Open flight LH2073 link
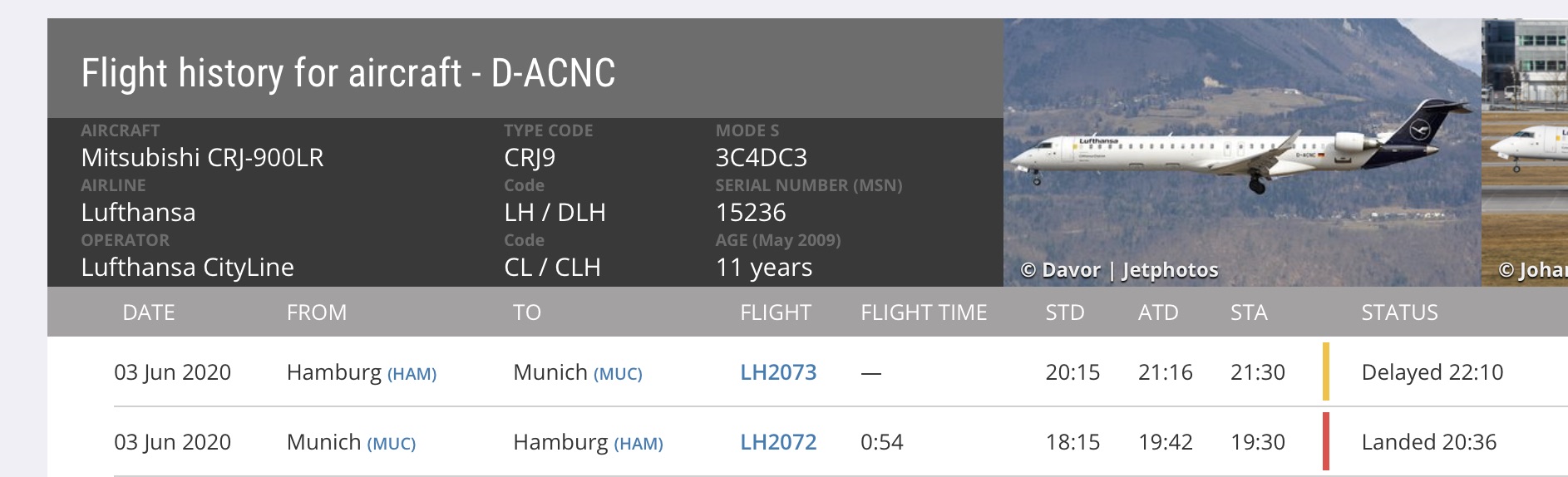 [x=778, y=372]
